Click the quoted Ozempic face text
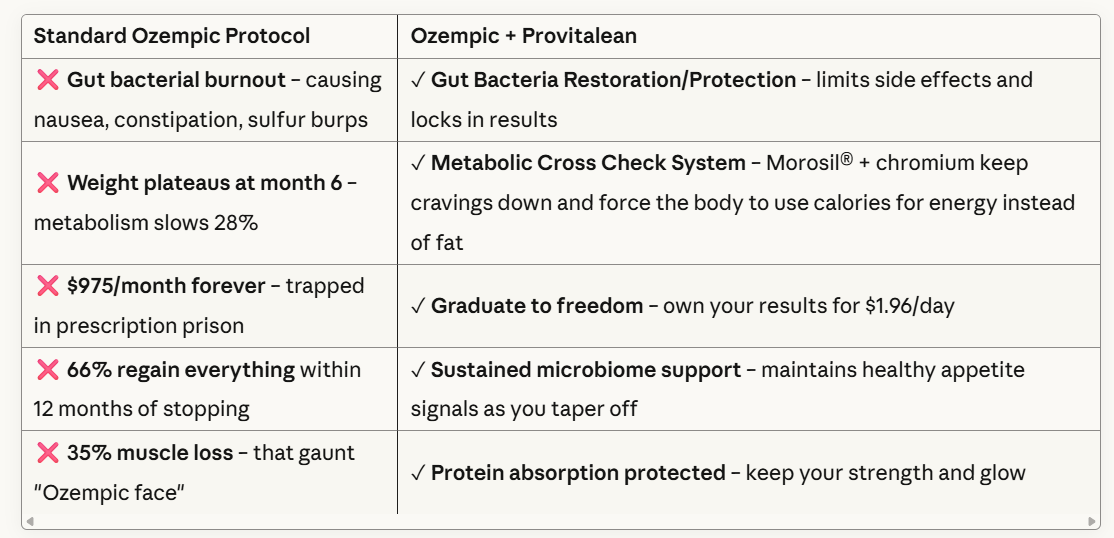 (x=109, y=493)
